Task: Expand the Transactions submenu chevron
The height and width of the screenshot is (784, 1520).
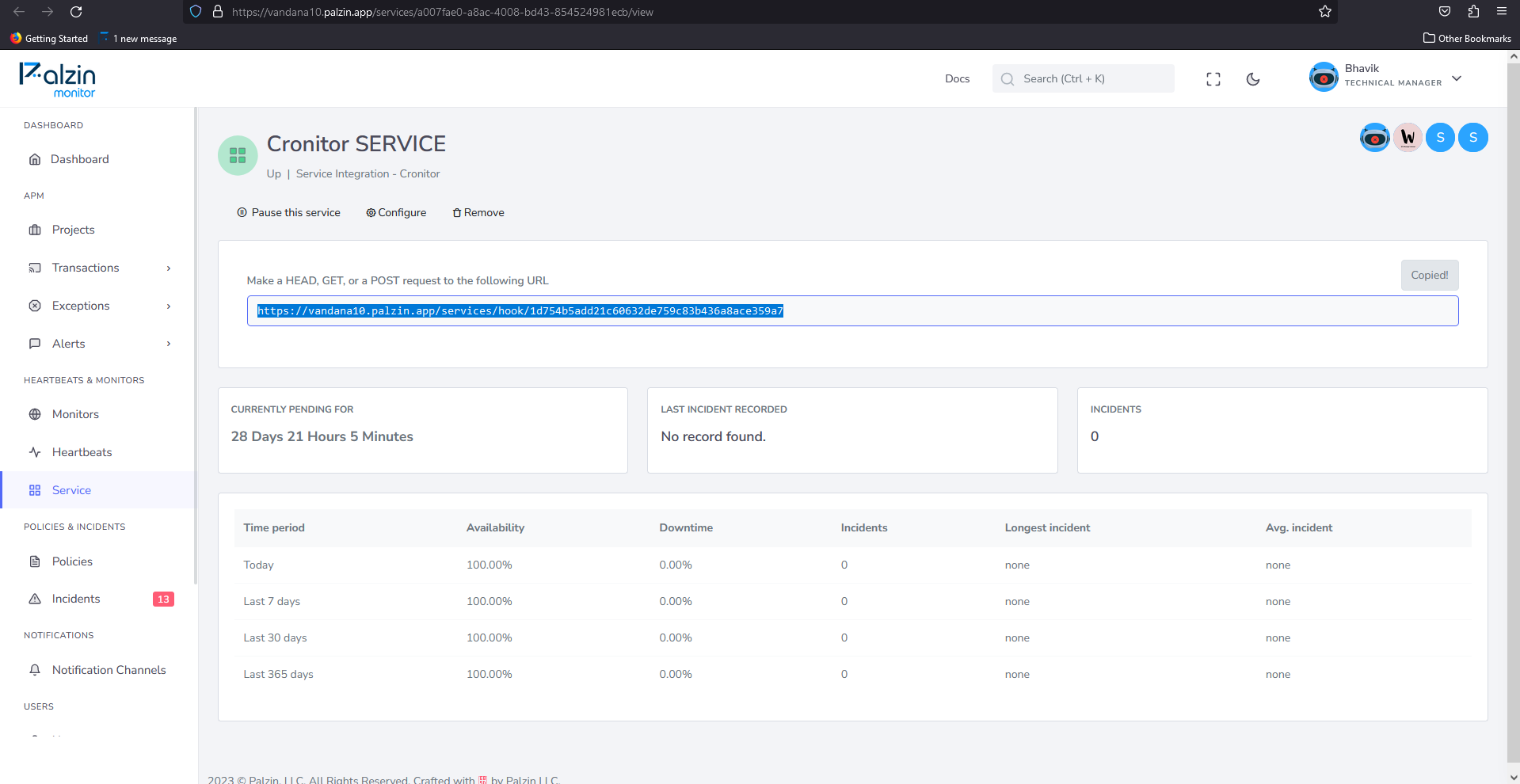Action: [x=169, y=268]
